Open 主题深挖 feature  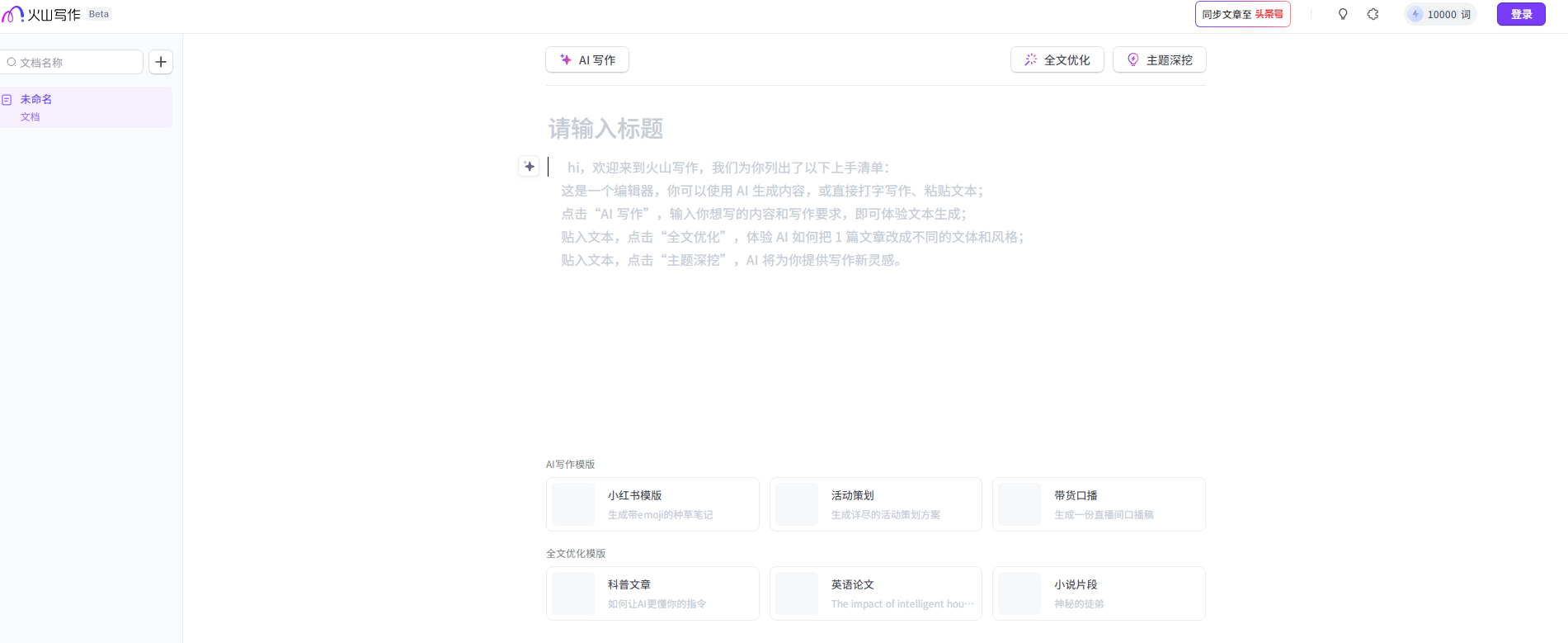[x=1159, y=59]
